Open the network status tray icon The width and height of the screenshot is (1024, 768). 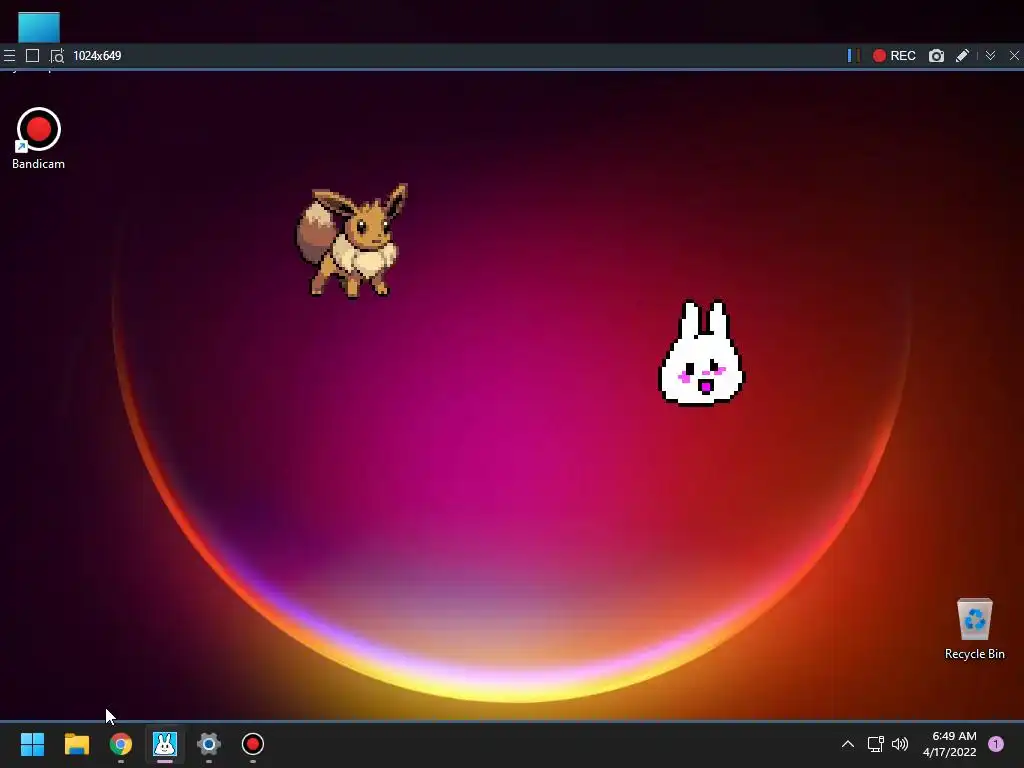[x=875, y=744]
